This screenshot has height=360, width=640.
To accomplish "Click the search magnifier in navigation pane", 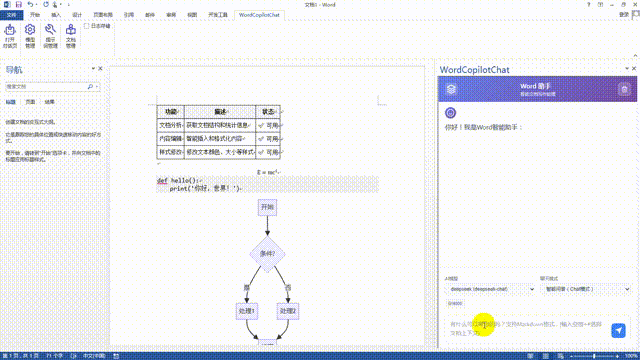I will pyautogui.click(x=90, y=87).
